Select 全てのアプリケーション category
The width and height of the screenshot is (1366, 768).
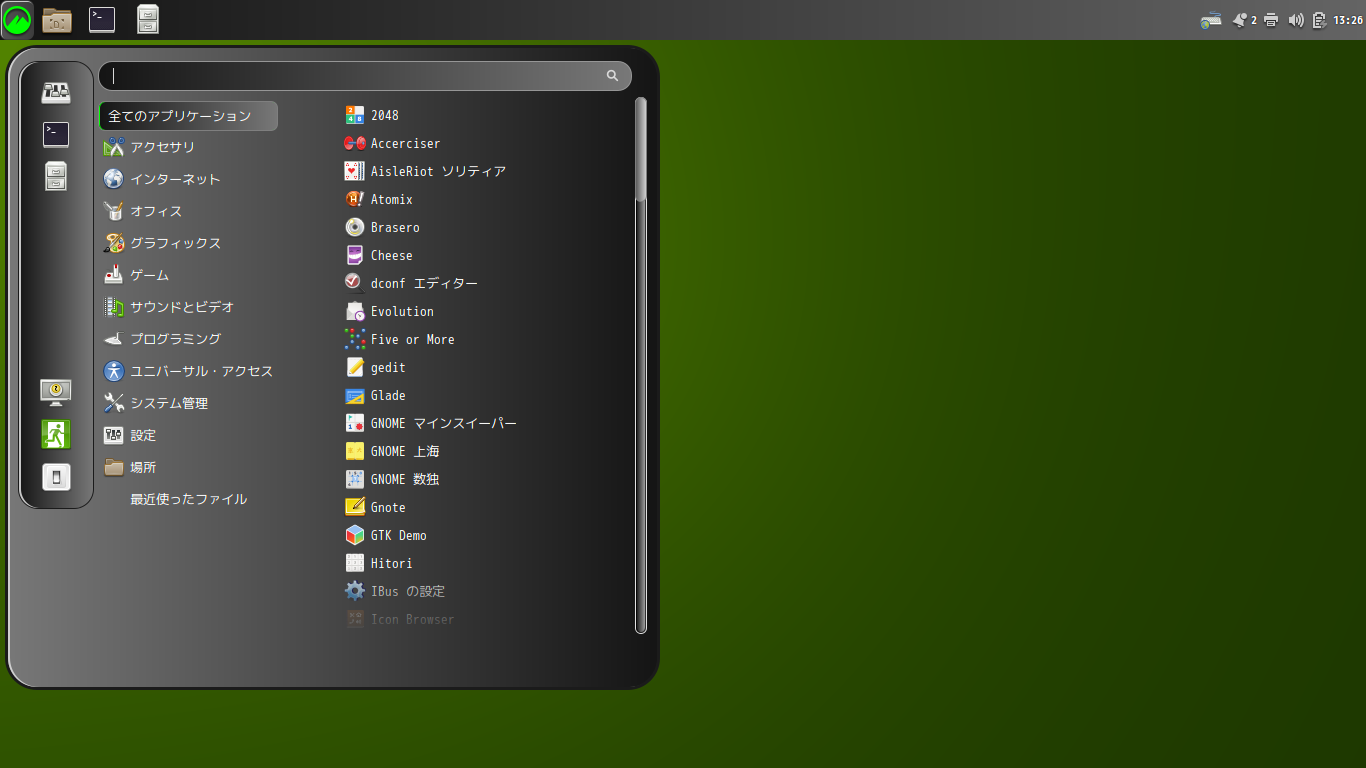point(188,116)
